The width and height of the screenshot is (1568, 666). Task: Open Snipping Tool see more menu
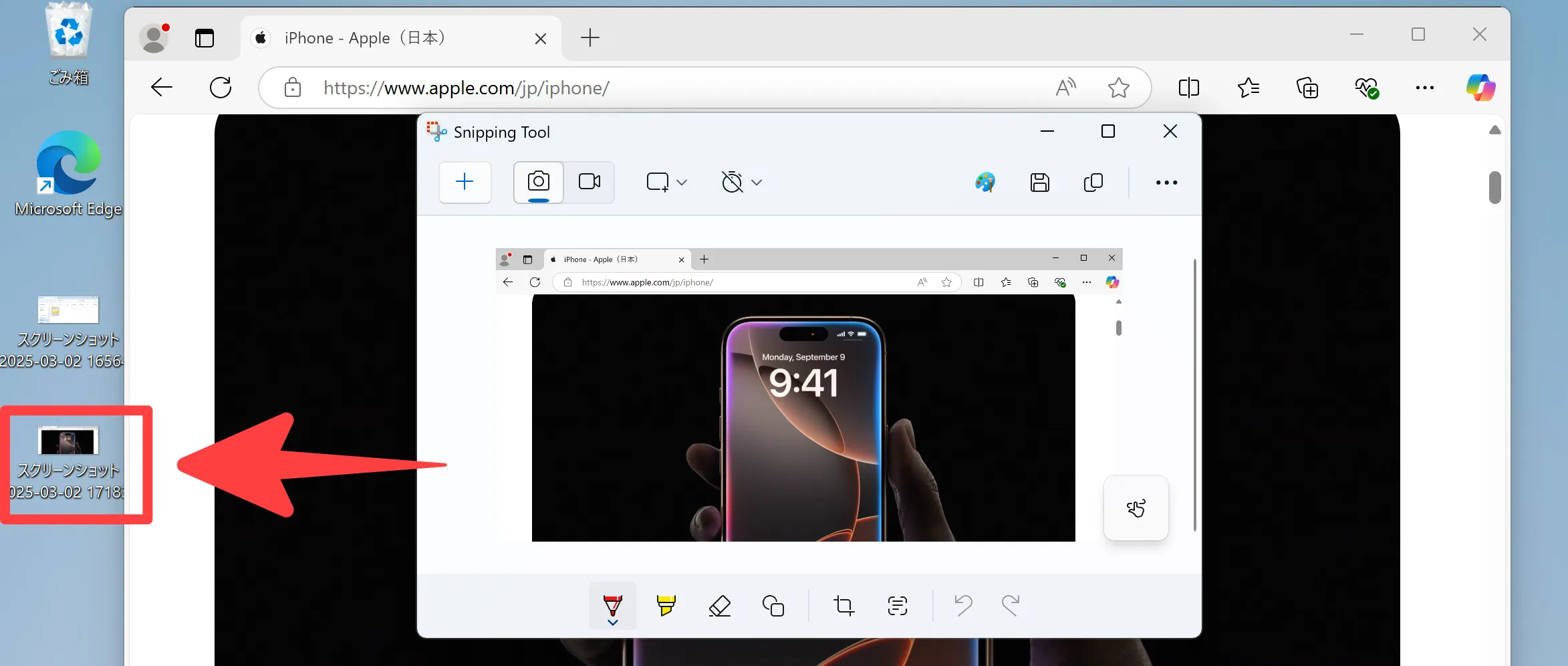coord(1166,182)
